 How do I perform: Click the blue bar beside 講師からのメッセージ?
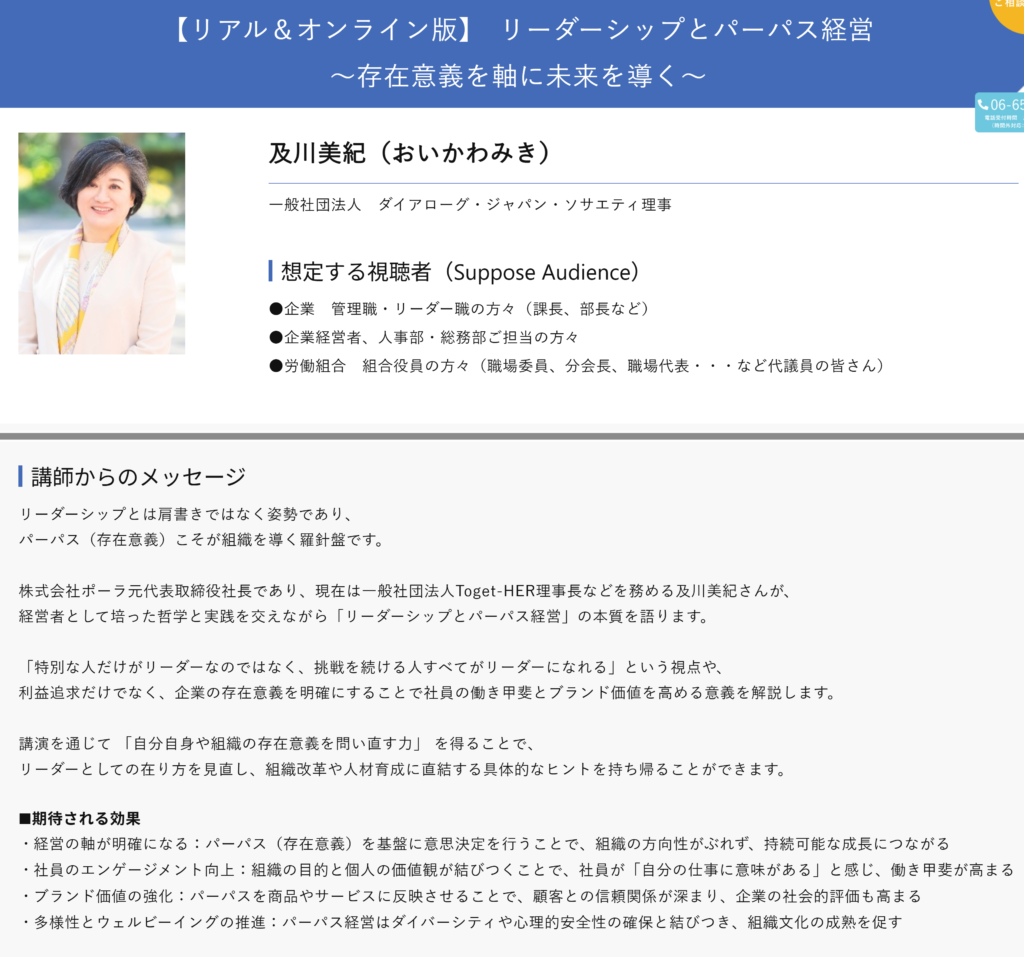coord(21,476)
